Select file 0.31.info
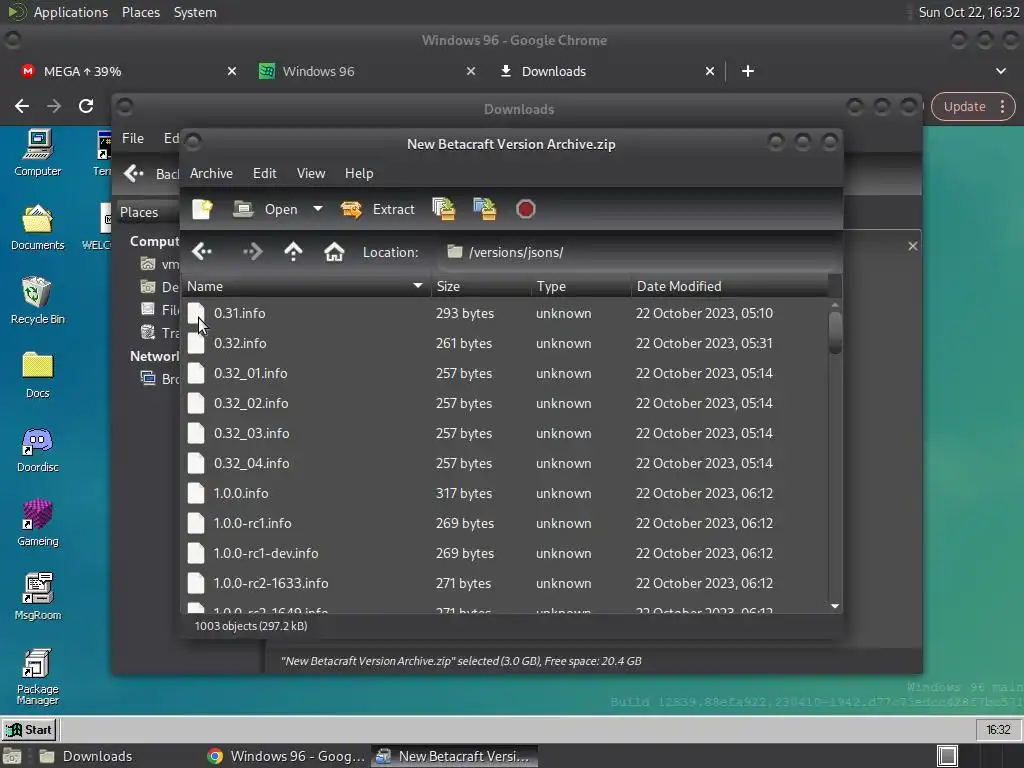 pyautogui.click(x=505, y=313)
